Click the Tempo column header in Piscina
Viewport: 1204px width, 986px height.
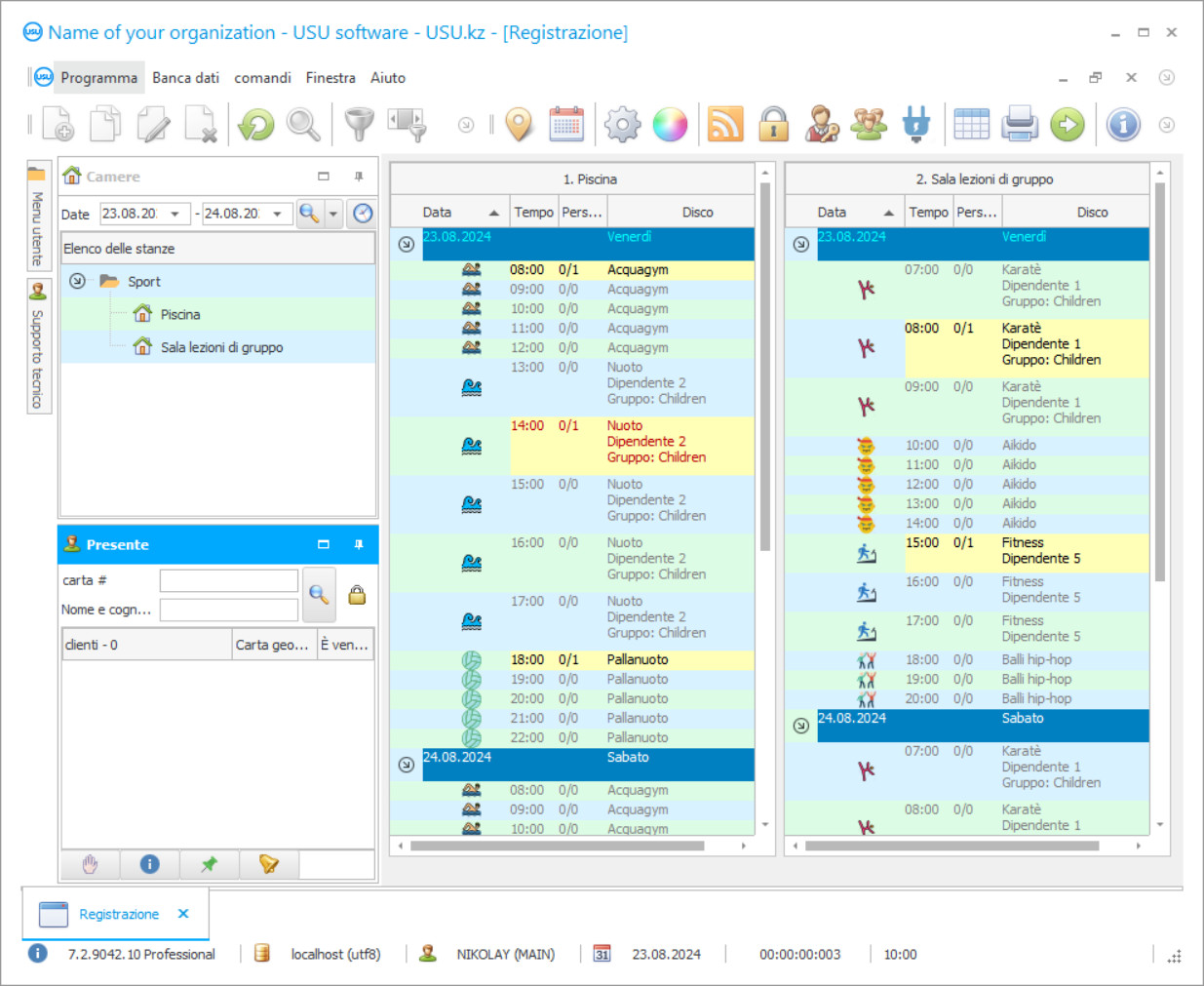pos(533,213)
